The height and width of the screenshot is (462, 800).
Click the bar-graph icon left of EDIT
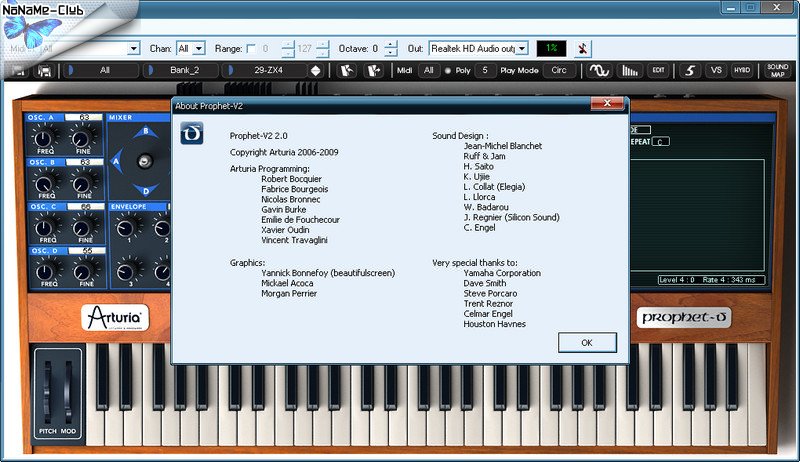coord(630,71)
